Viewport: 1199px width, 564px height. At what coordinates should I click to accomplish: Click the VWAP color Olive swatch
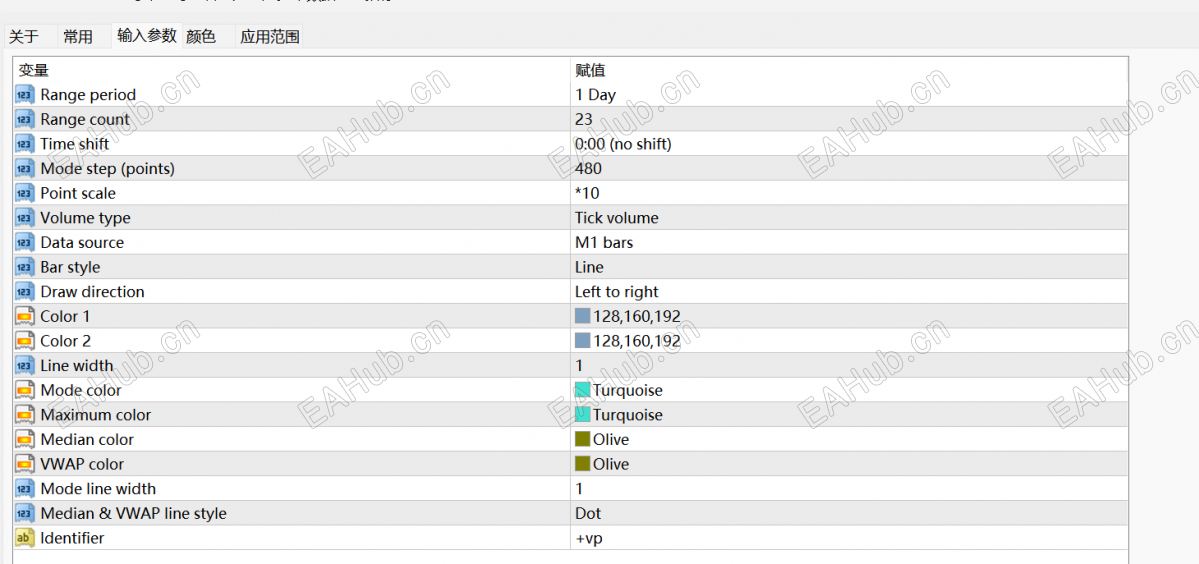coord(583,464)
